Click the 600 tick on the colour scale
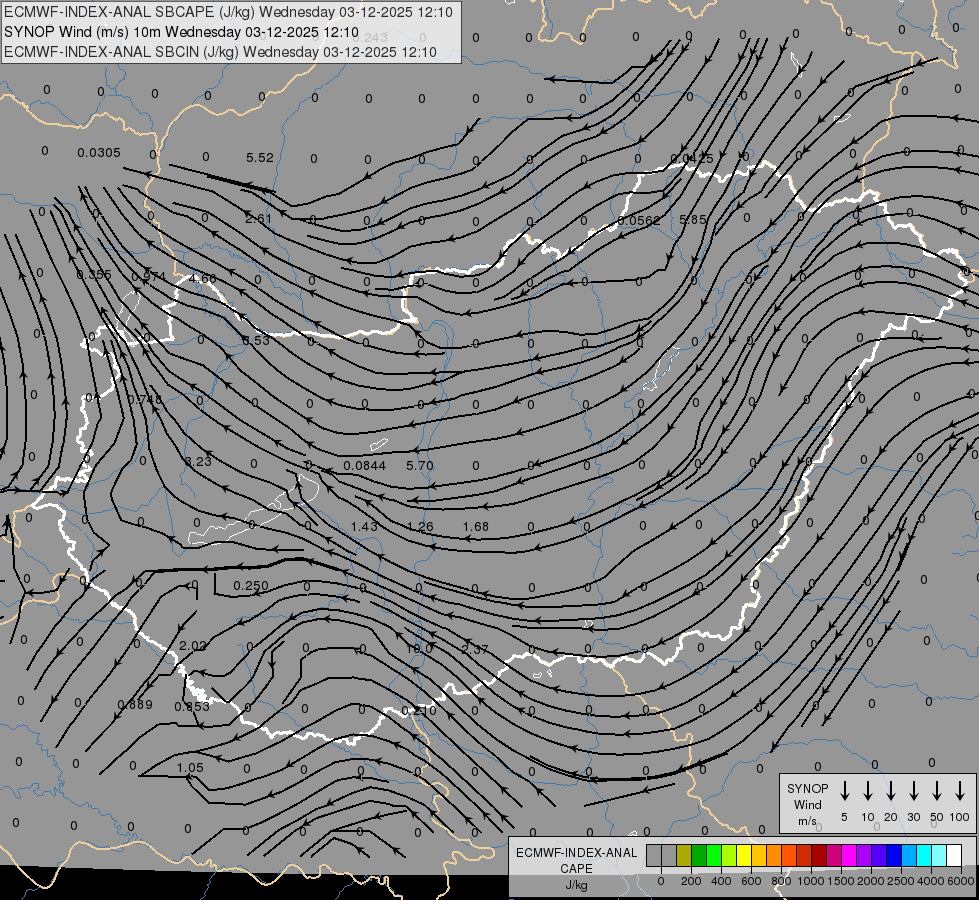The image size is (979, 900). [751, 881]
